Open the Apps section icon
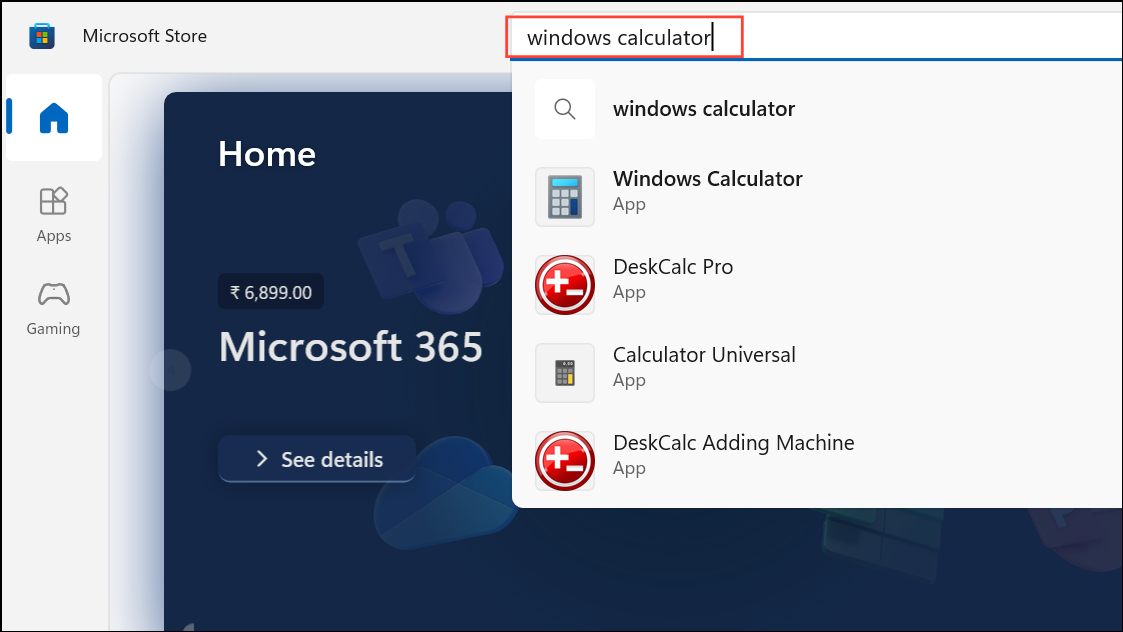 pyautogui.click(x=53, y=202)
